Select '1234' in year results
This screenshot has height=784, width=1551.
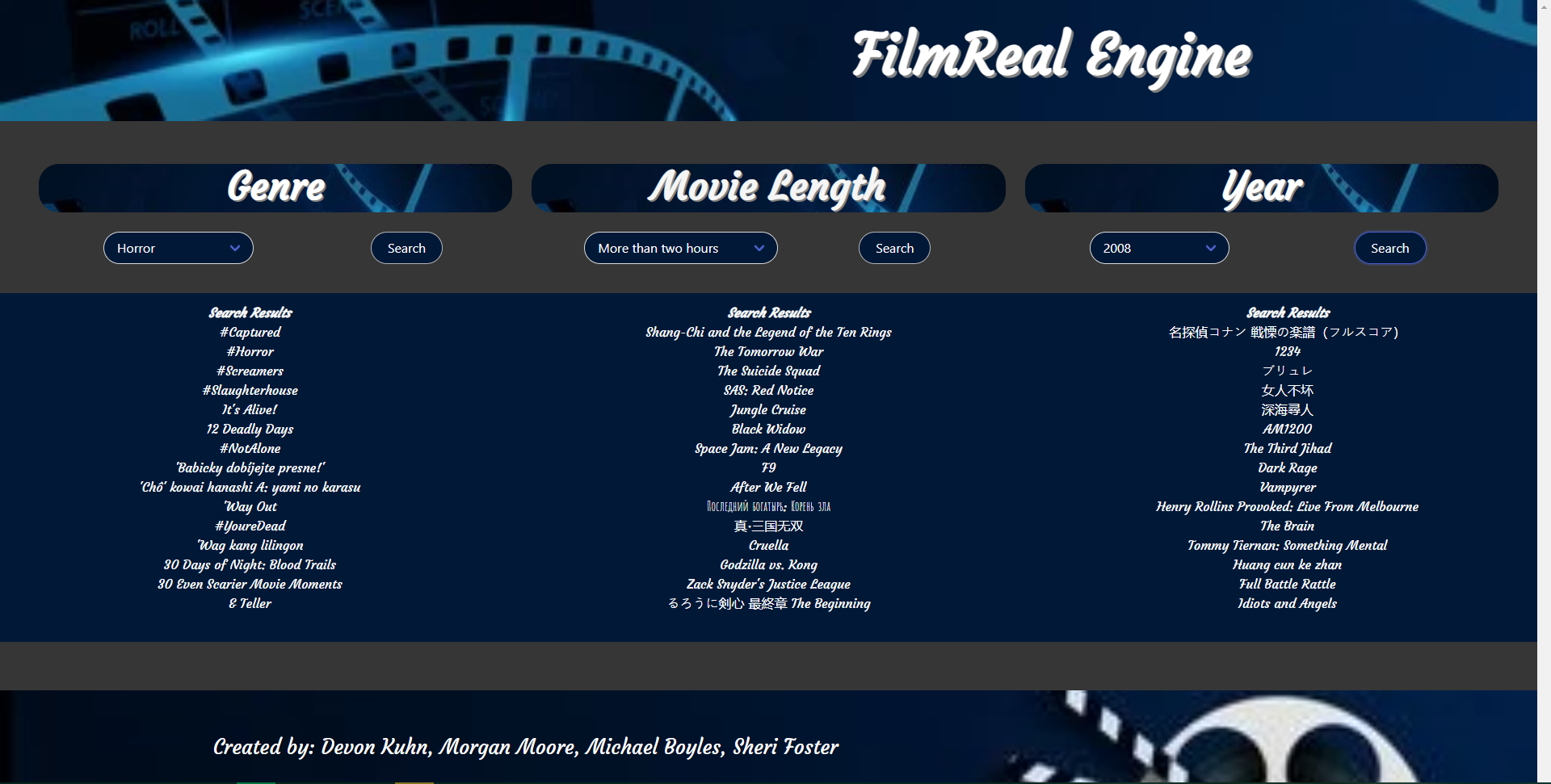1288,351
